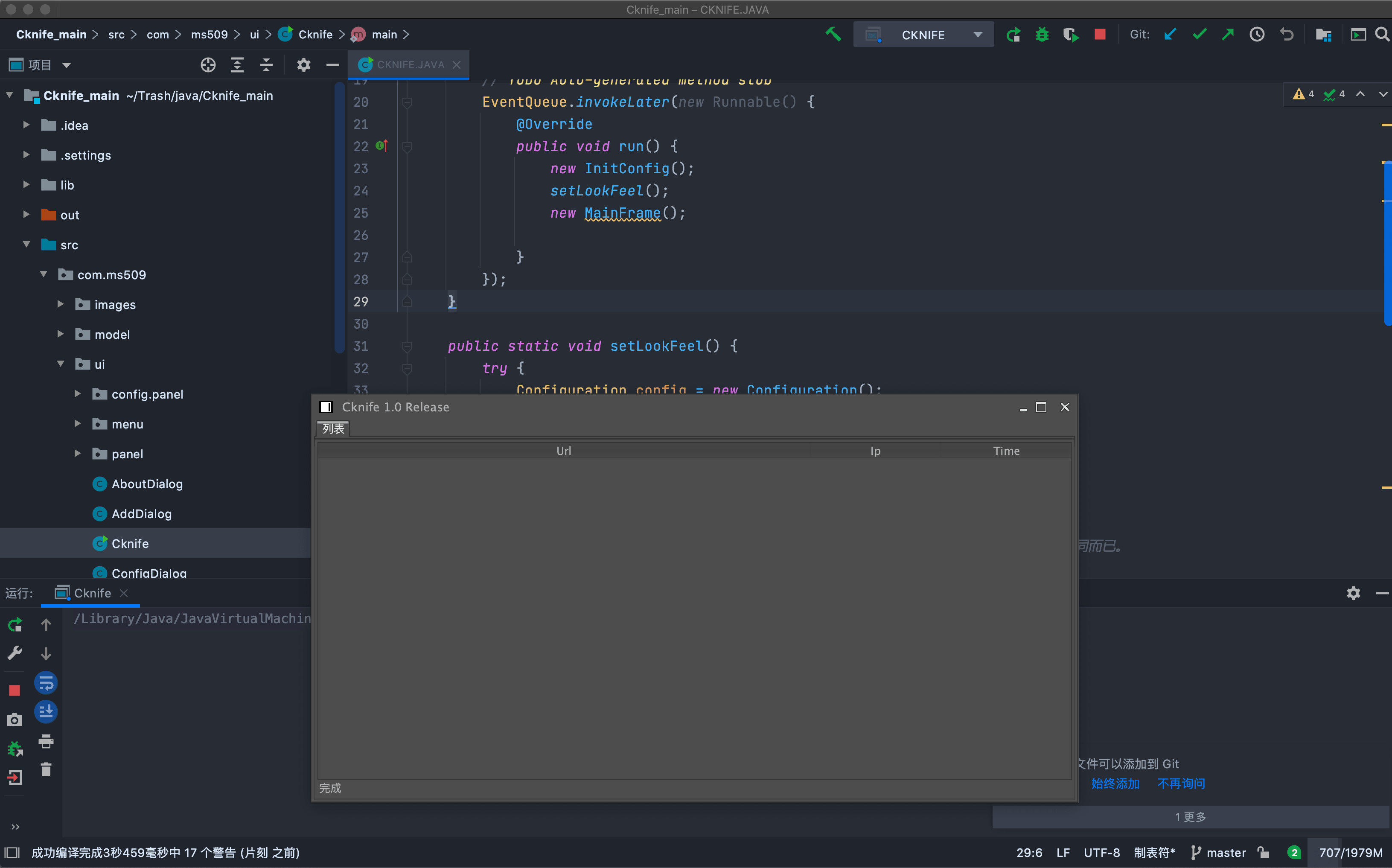Hide the project tool window
1392x868 pixels.
click(332, 65)
